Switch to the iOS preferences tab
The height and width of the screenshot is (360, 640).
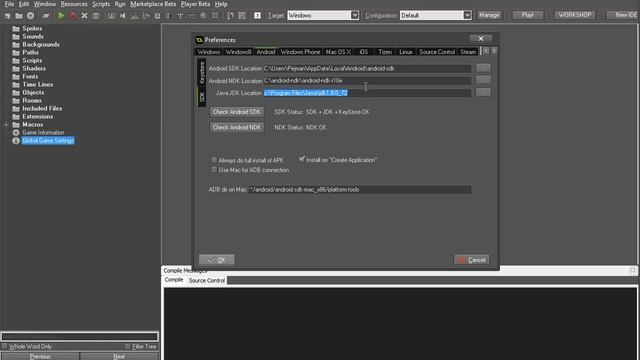(x=363, y=52)
